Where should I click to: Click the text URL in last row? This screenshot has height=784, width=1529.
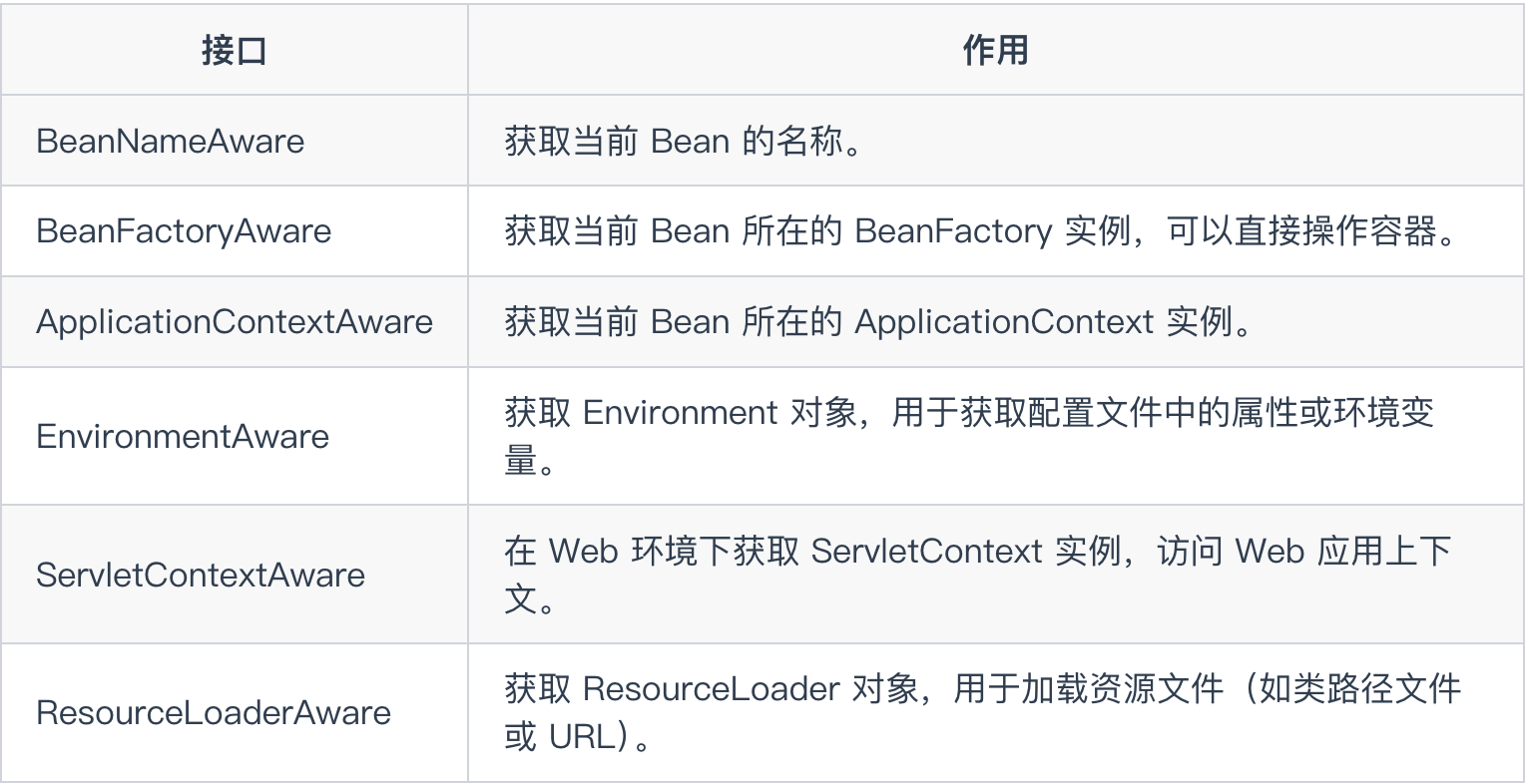pos(576,737)
